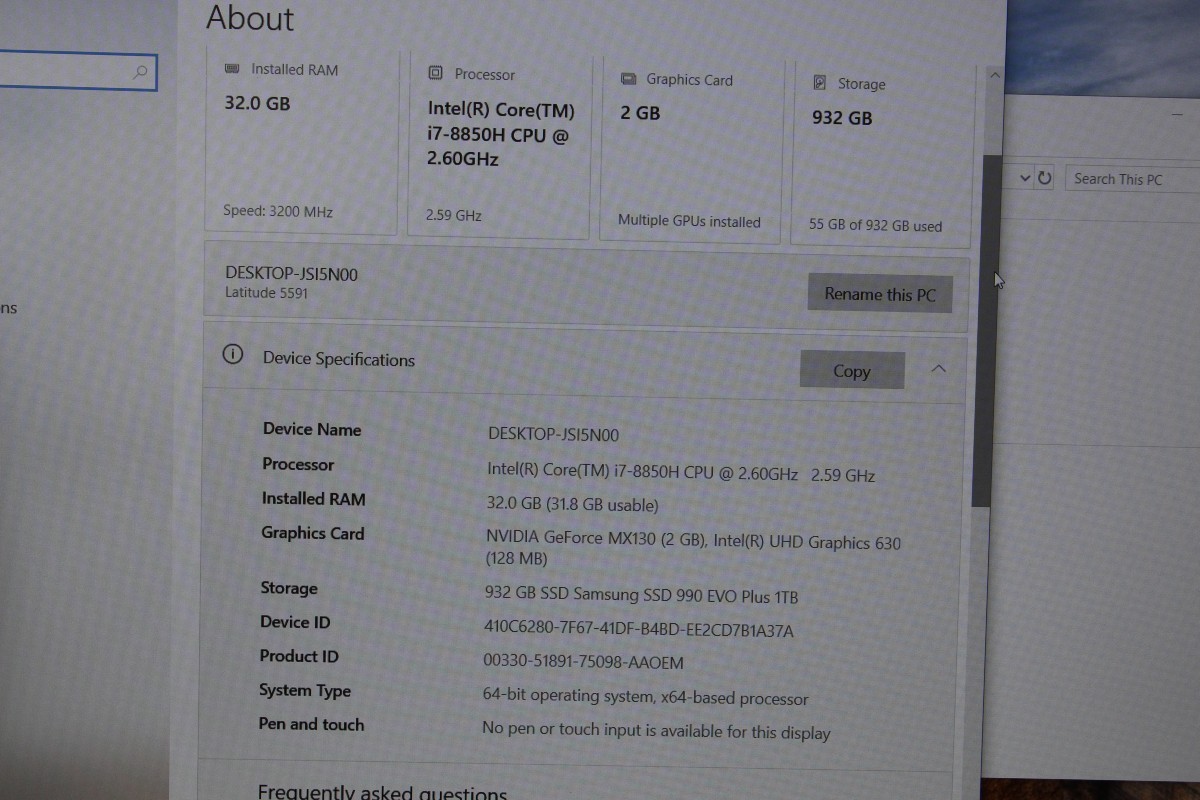Click the Rename this PC button
Image resolution: width=1200 pixels, height=800 pixels.
[880, 293]
